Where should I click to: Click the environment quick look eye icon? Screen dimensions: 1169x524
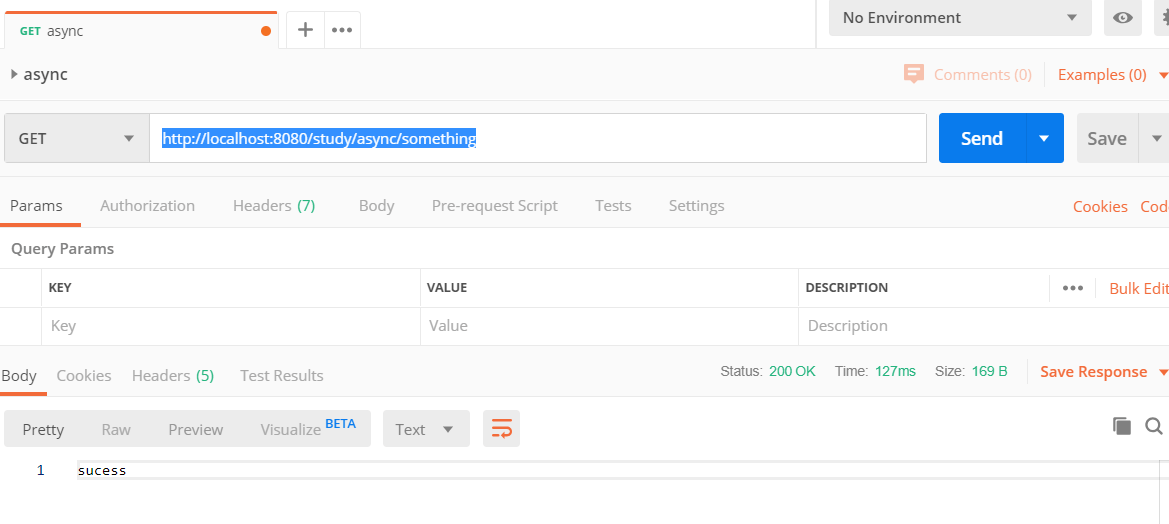pyautogui.click(x=1122, y=17)
